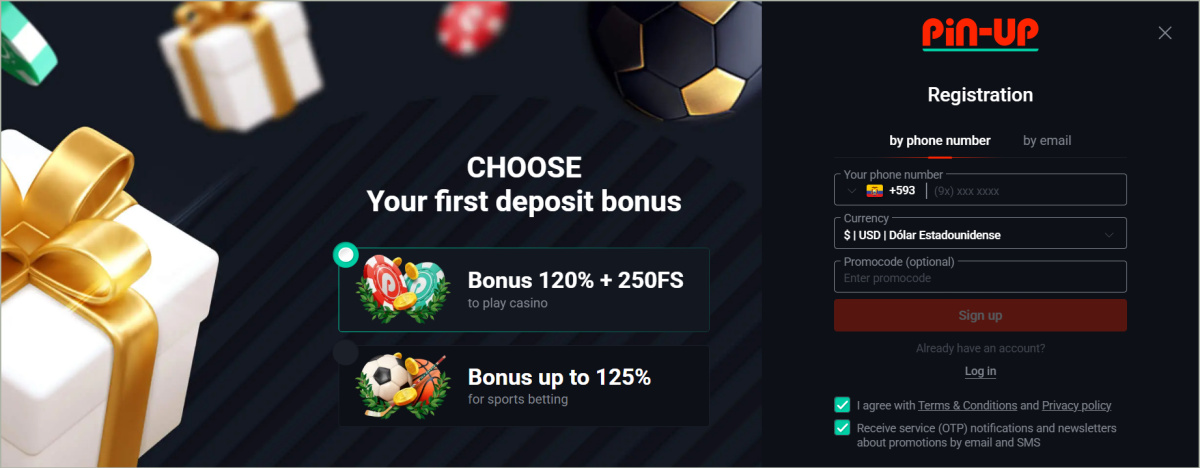Select the by phone number tab

(940, 141)
